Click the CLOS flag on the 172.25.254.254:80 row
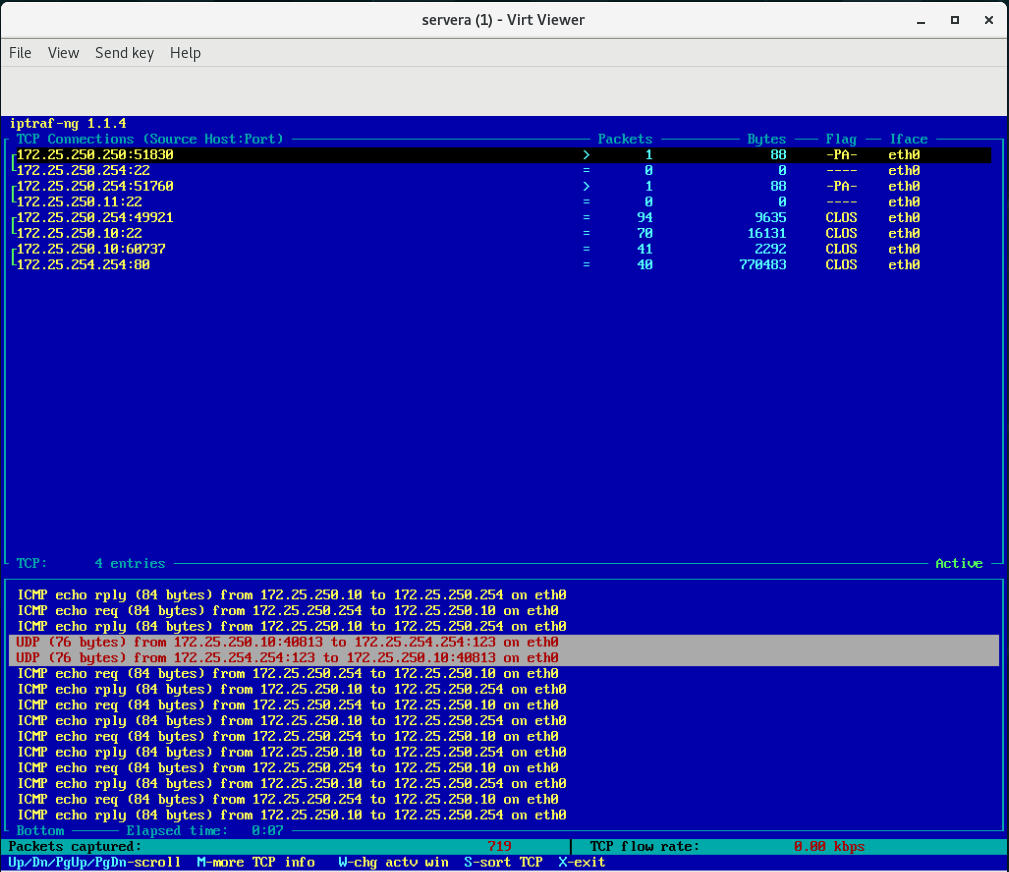1009x872 pixels. 841,264
